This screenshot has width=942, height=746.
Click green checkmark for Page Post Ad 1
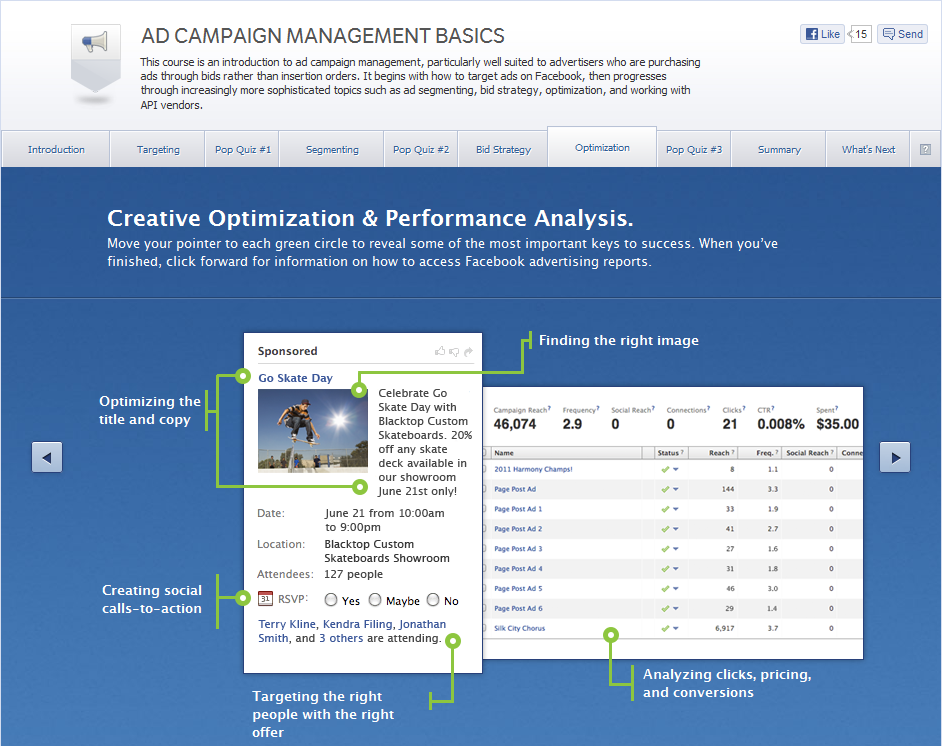click(x=665, y=509)
